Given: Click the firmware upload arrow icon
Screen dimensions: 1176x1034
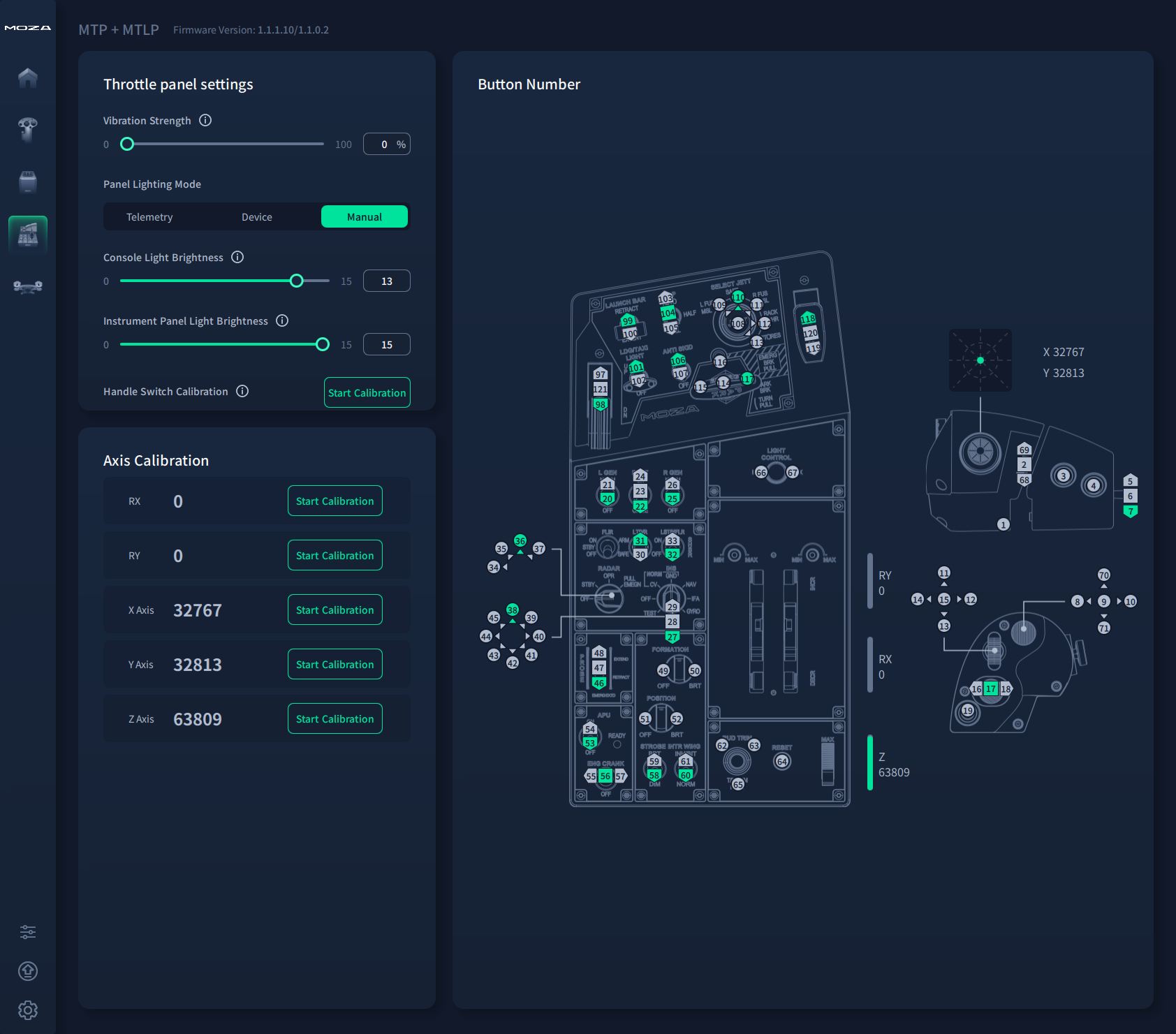Looking at the screenshot, I should click(28, 970).
